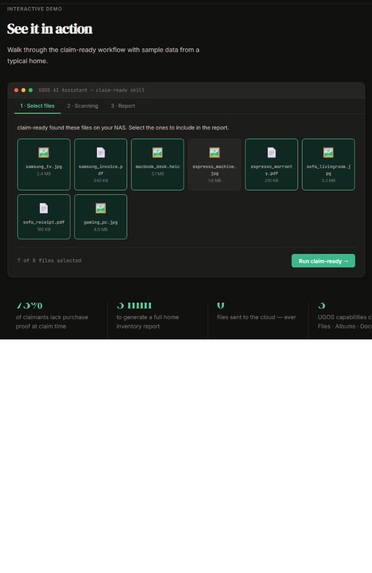Image resolution: width=372 pixels, height=573 pixels.
Task: Click "of claimants lack purchase proof" stat text
Action: click(x=52, y=322)
